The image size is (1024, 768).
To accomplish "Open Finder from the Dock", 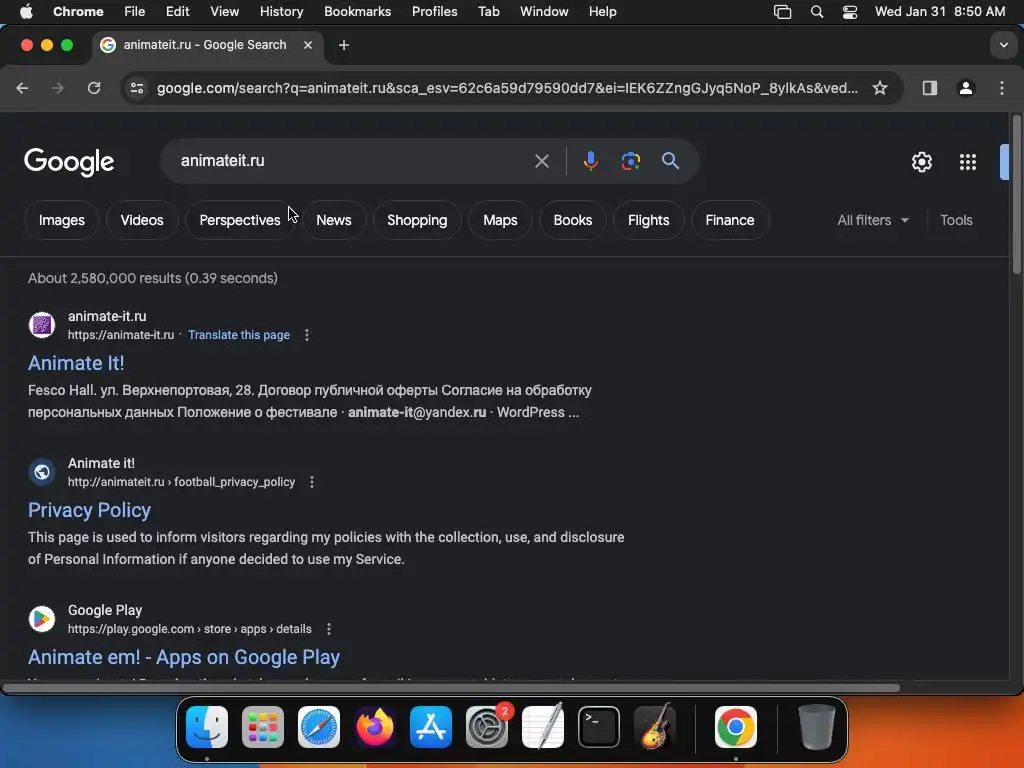I will pyautogui.click(x=207, y=727).
